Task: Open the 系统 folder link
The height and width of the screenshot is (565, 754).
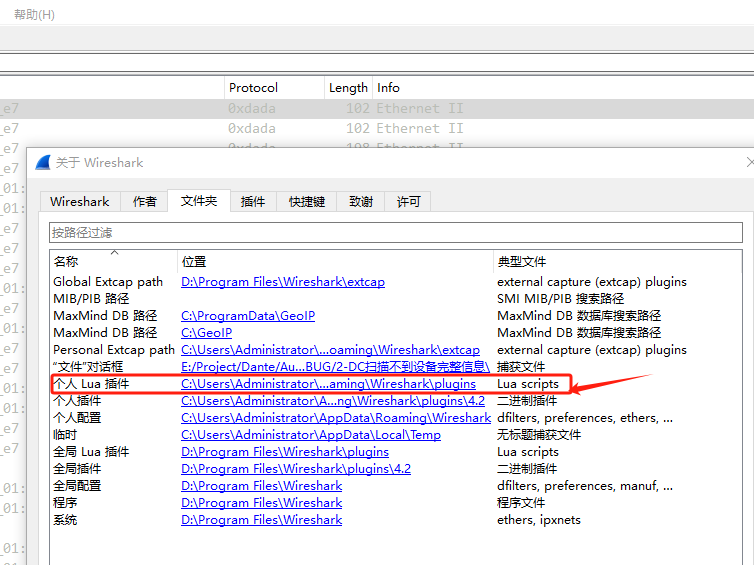Action: click(x=261, y=520)
